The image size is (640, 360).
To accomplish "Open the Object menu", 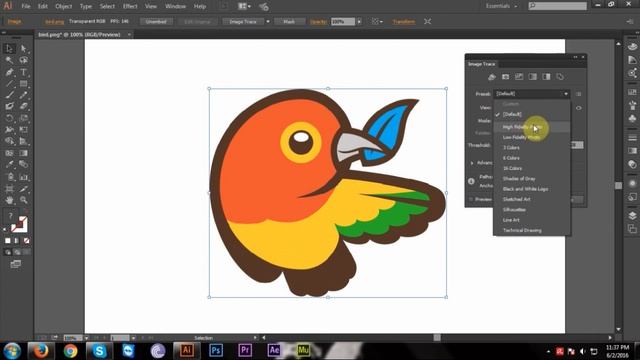I will tap(63, 6).
